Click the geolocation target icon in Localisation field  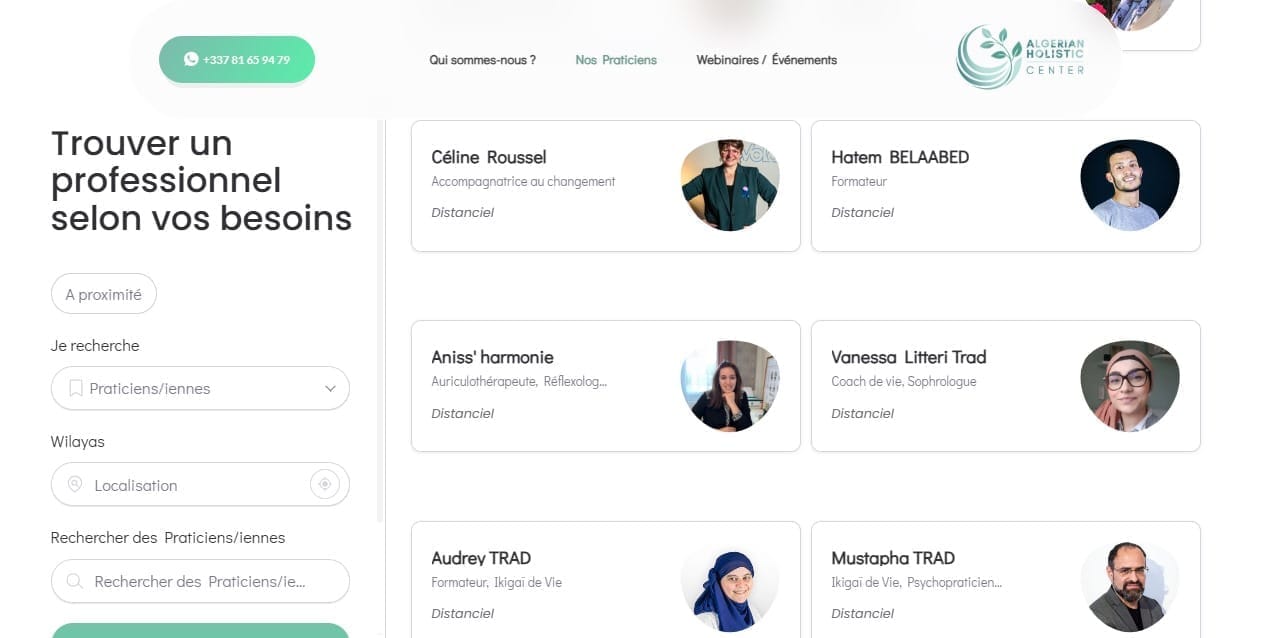pos(324,485)
